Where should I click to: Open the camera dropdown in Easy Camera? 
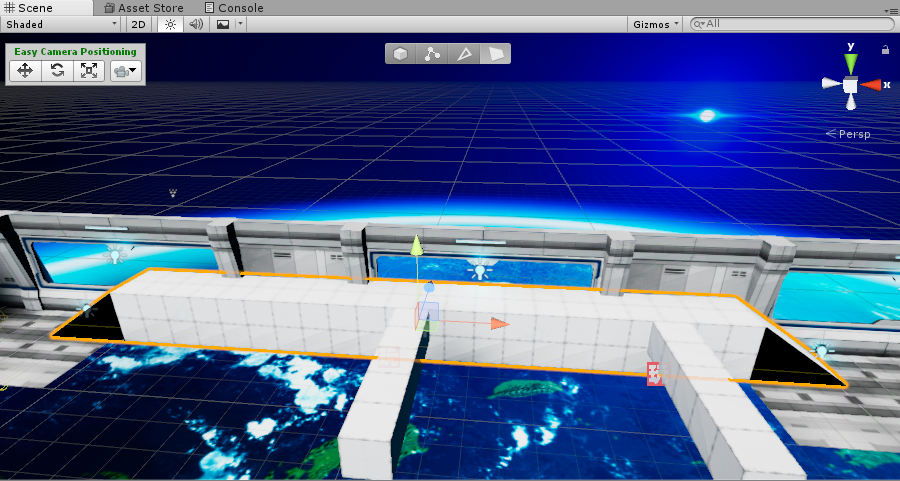tap(126, 71)
